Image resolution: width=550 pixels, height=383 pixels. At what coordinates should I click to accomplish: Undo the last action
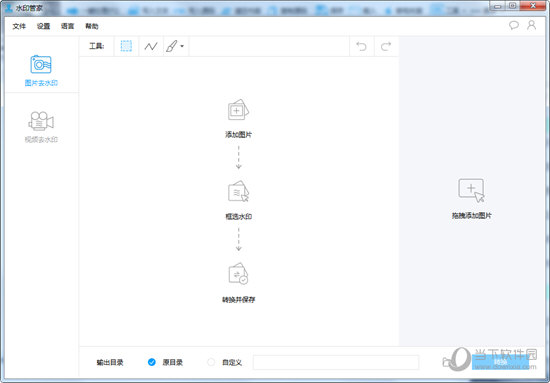tap(362, 46)
